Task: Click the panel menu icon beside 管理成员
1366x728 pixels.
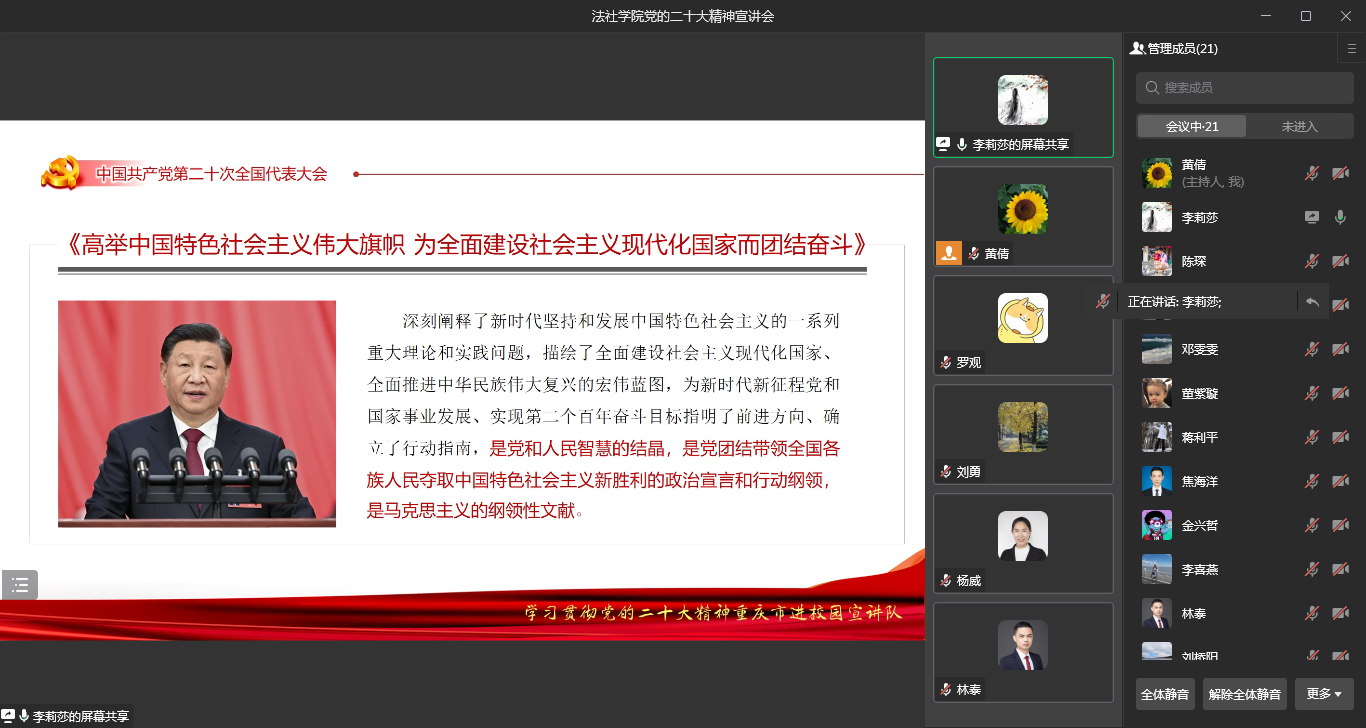Action: [x=1352, y=48]
